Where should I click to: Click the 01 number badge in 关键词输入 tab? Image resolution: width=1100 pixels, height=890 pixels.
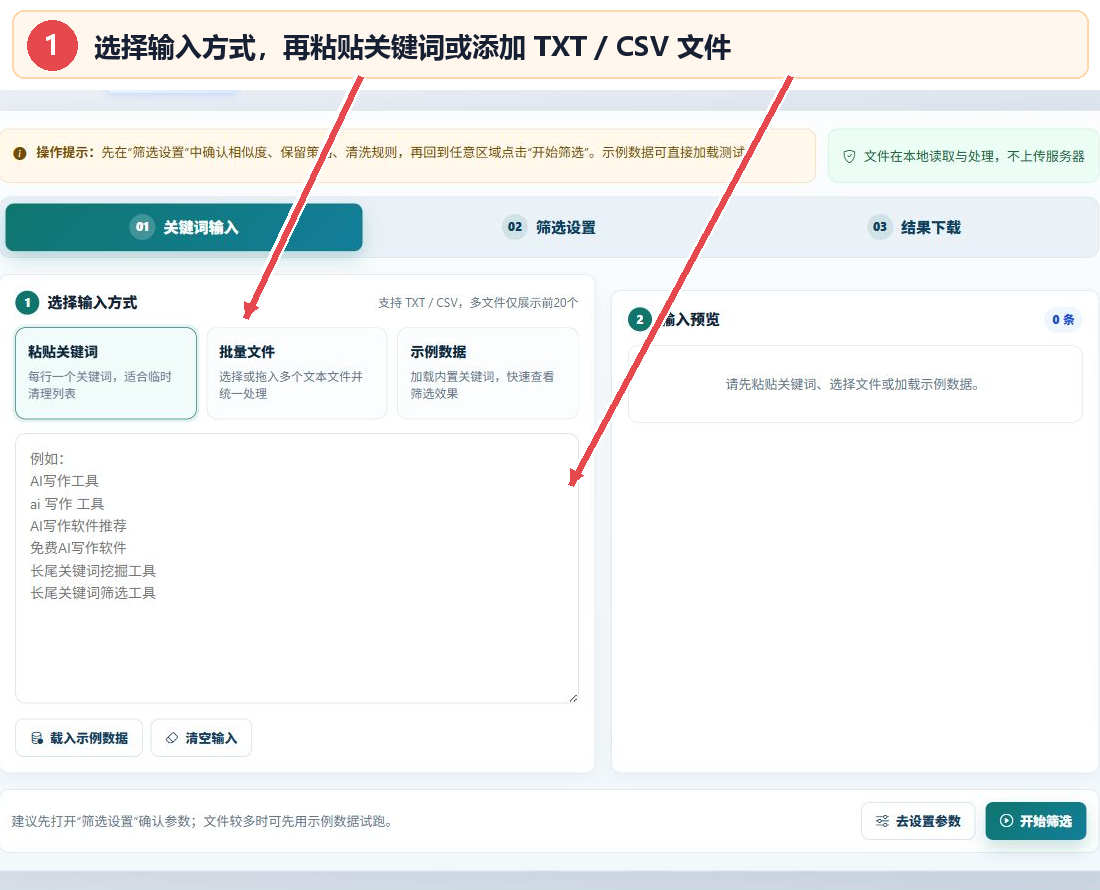pos(142,227)
